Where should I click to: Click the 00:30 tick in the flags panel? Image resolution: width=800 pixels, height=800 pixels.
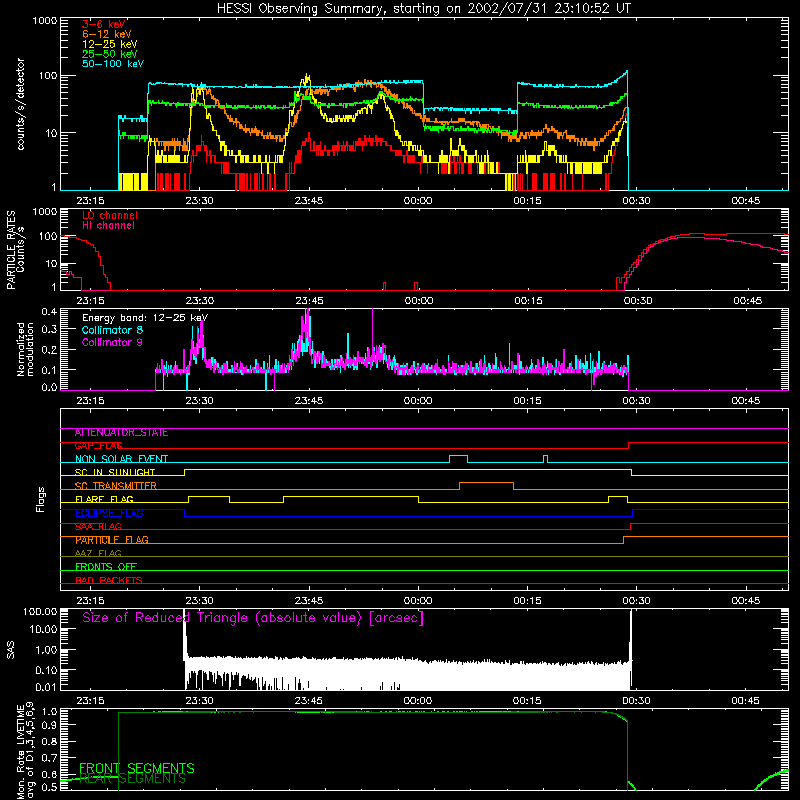tap(636, 601)
